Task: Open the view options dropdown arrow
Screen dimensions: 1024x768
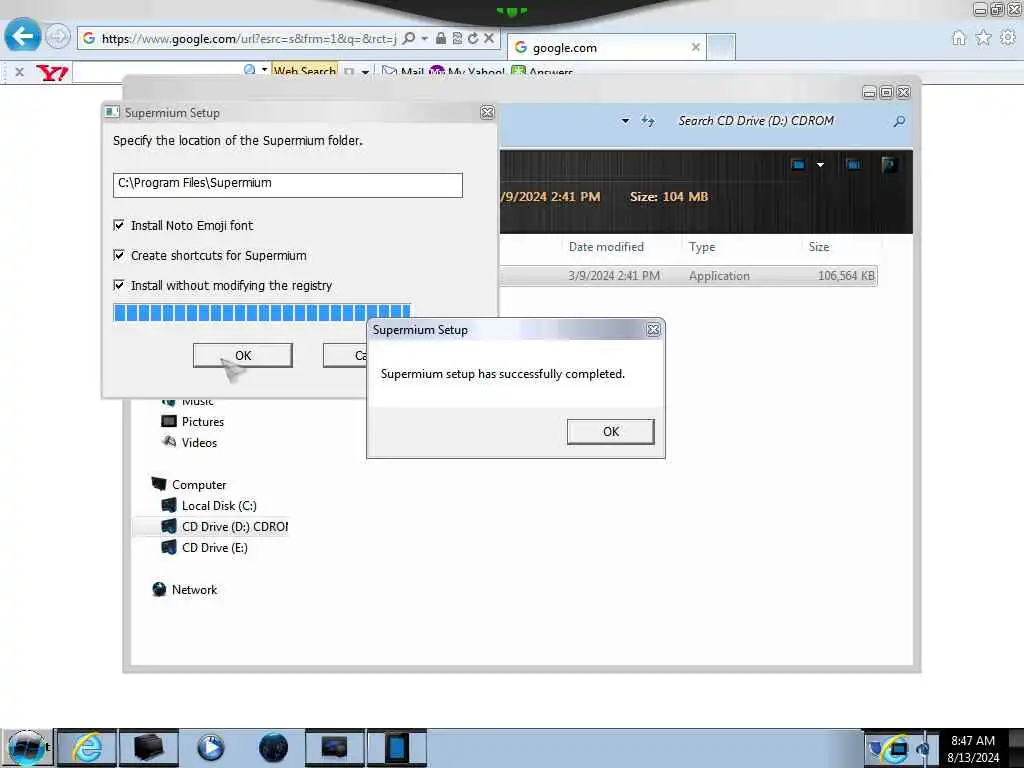Action: [x=820, y=165]
